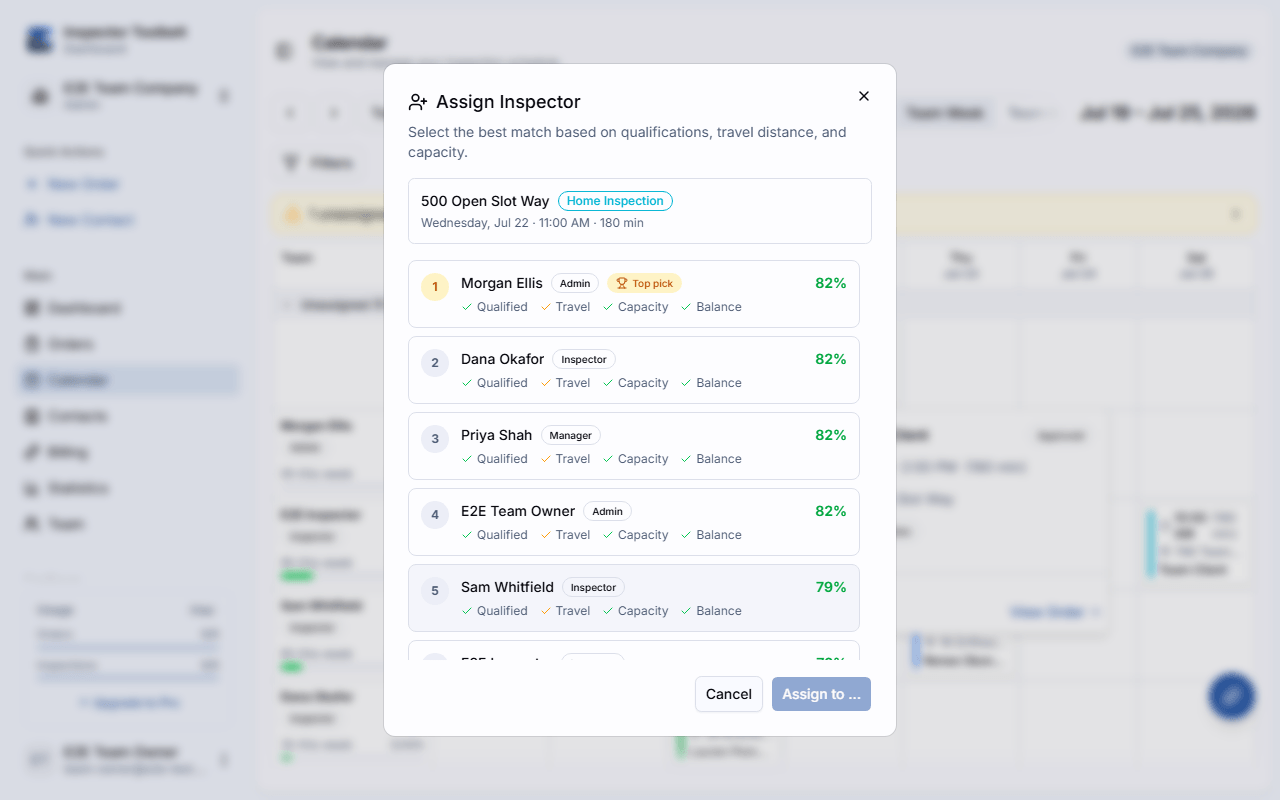Click the Assign to ... button
This screenshot has width=1280, height=800.
[821, 694]
